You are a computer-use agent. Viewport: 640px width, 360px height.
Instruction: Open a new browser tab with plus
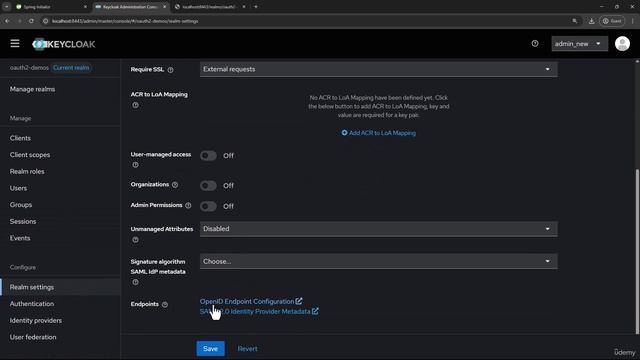(x=256, y=7)
